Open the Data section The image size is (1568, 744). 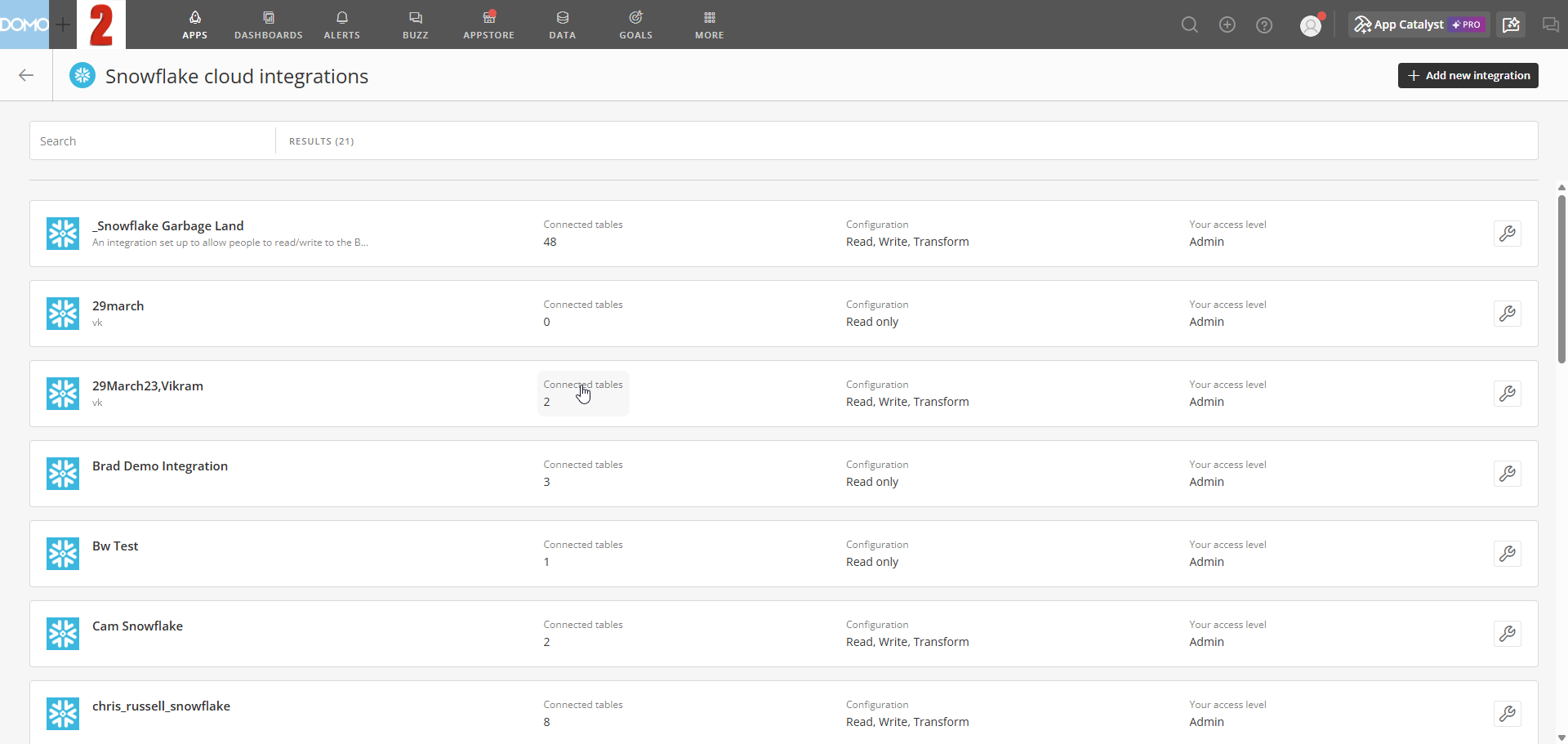[x=562, y=25]
